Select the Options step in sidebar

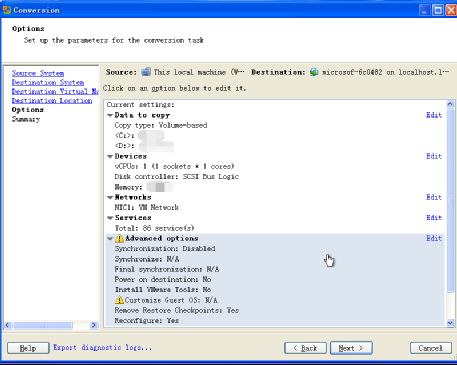(x=28, y=109)
